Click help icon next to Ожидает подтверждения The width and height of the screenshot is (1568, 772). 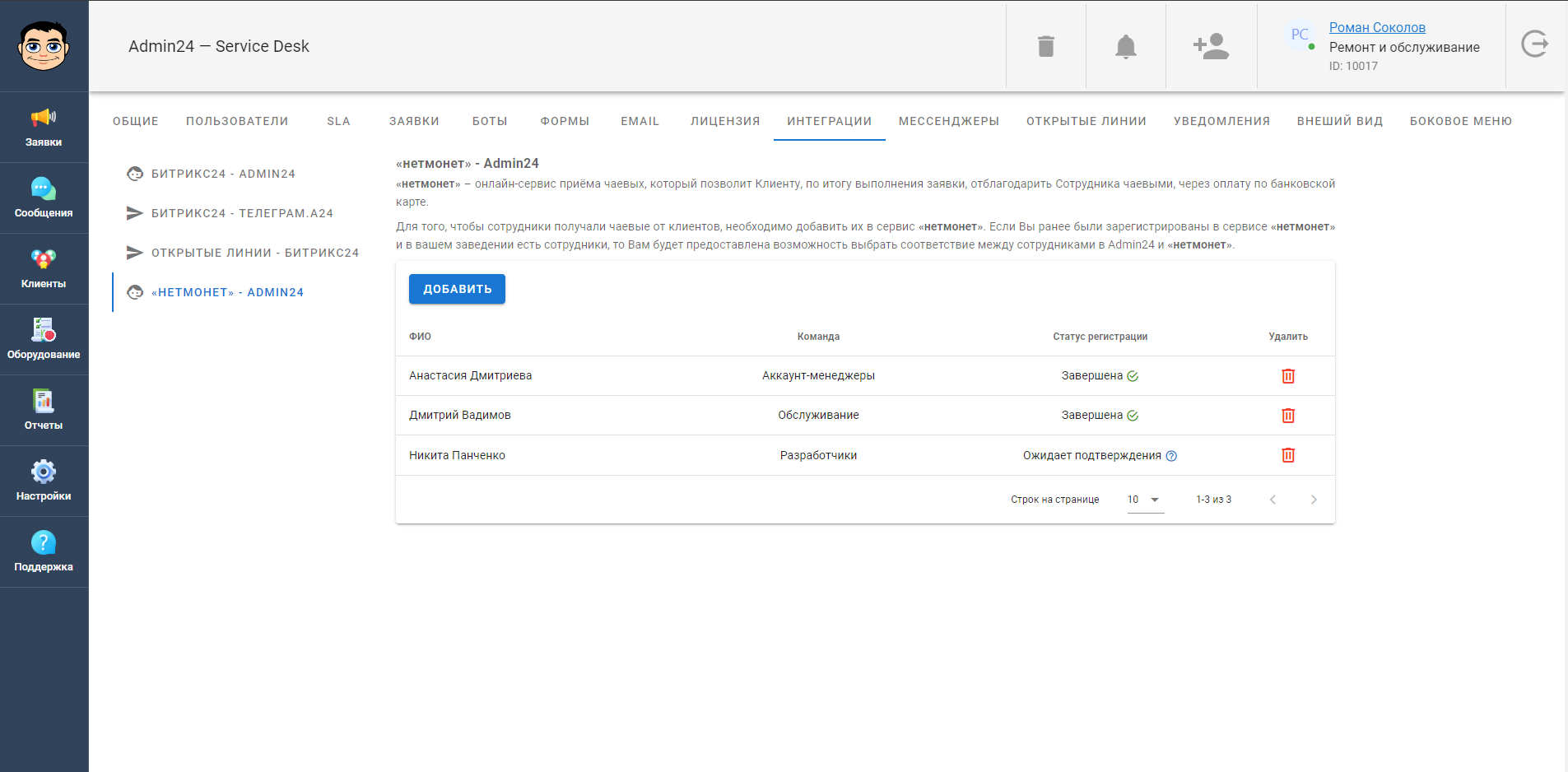(x=1171, y=456)
